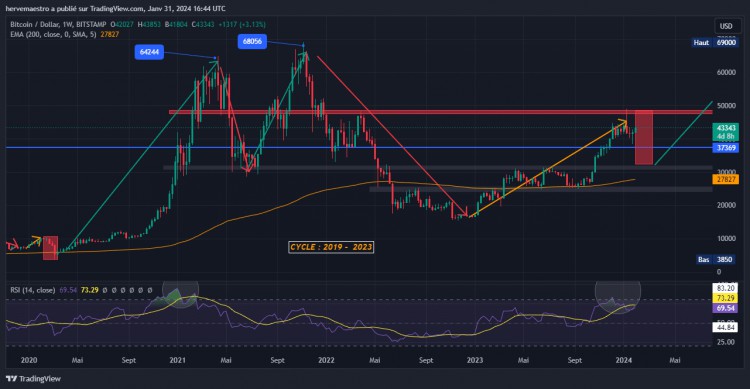Screen dimensions: 750x389
Task: Click the Haut 69000 price tag
Action: [715, 43]
